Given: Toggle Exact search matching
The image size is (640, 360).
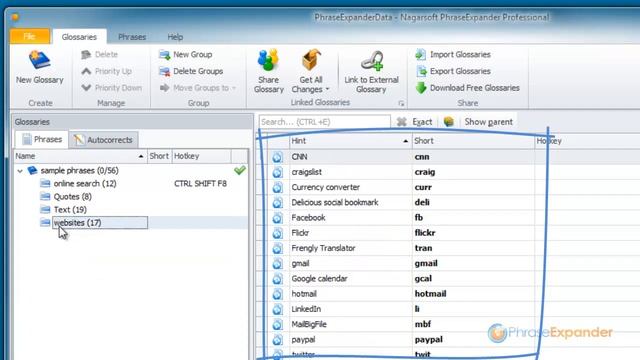Looking at the screenshot, I should (422, 122).
